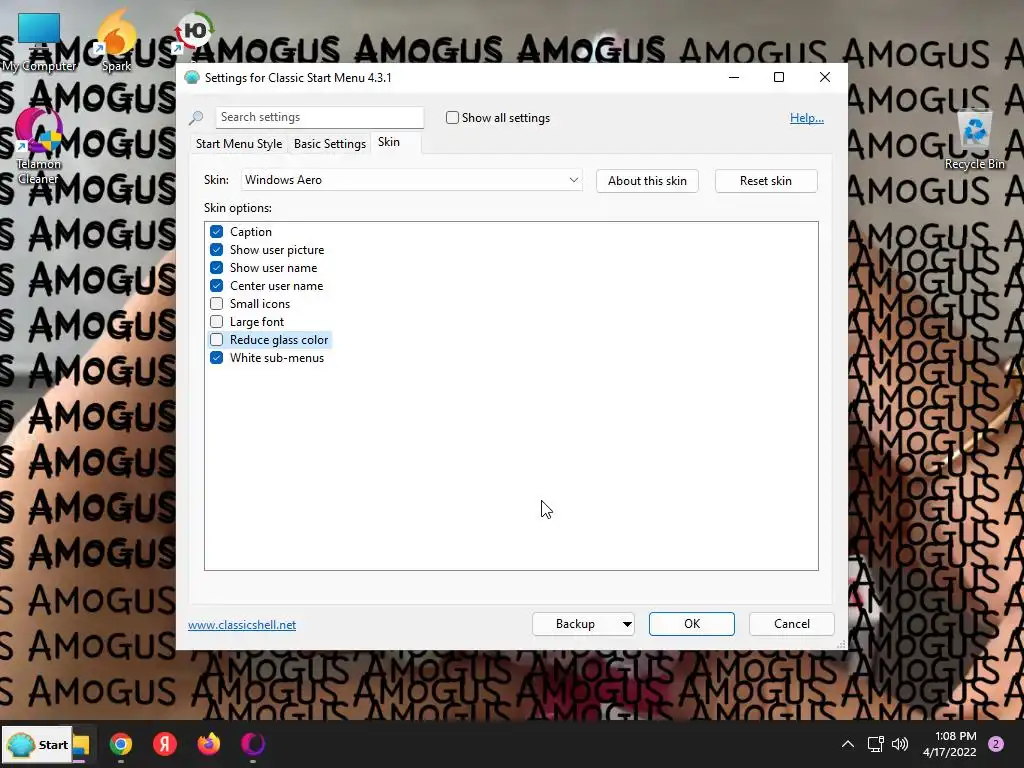Cancel the settings dialog
Screen dimensions: 1024x768
click(x=792, y=624)
